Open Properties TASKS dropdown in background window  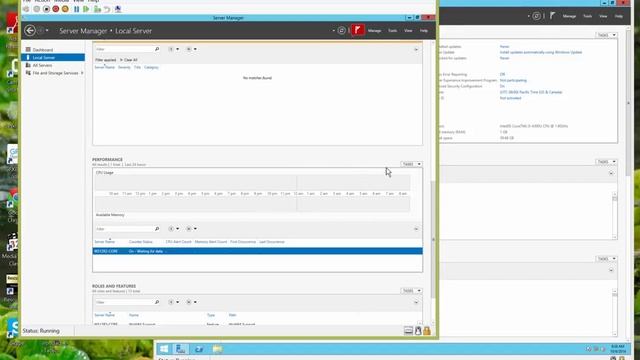pos(606,35)
